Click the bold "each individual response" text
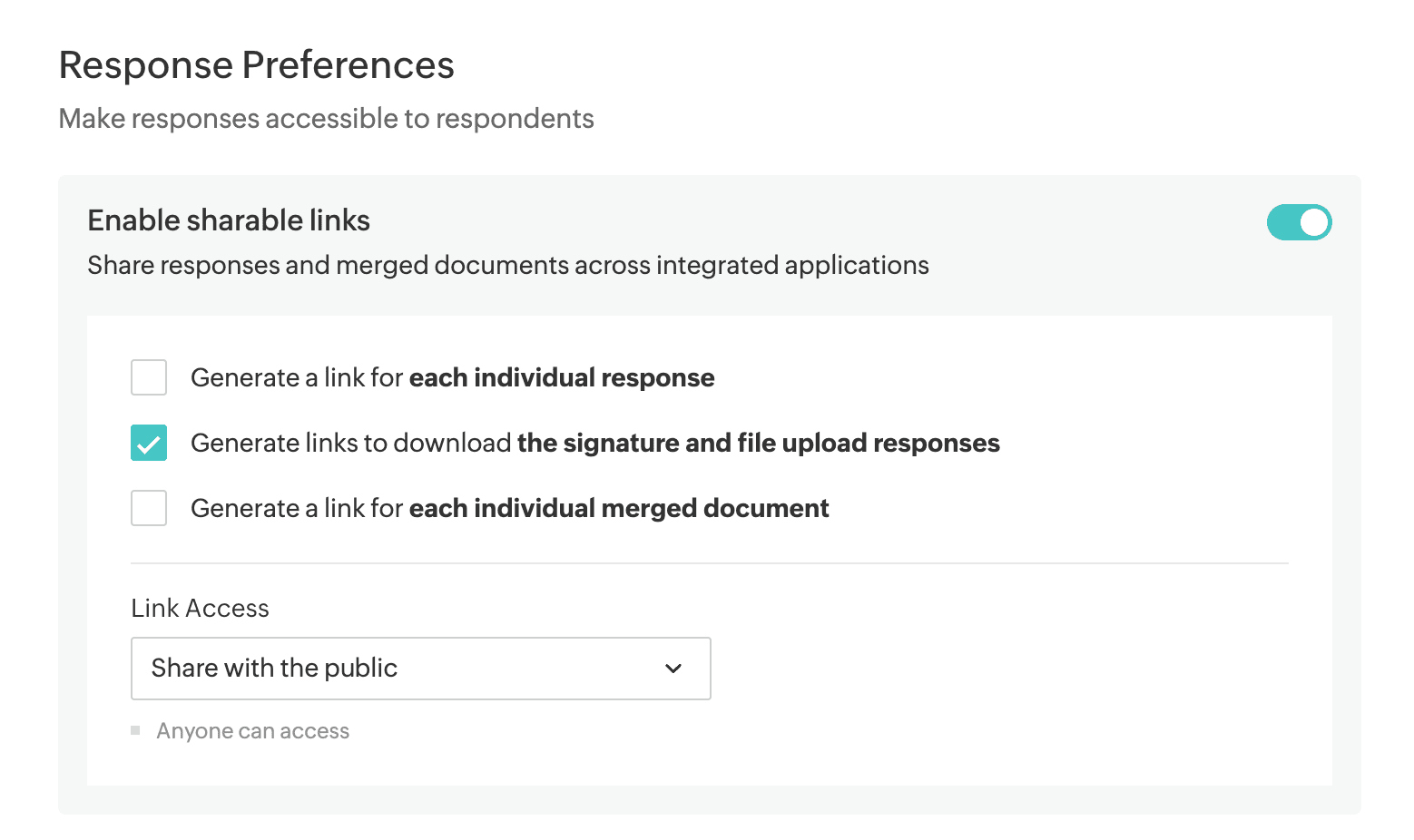 coord(562,377)
